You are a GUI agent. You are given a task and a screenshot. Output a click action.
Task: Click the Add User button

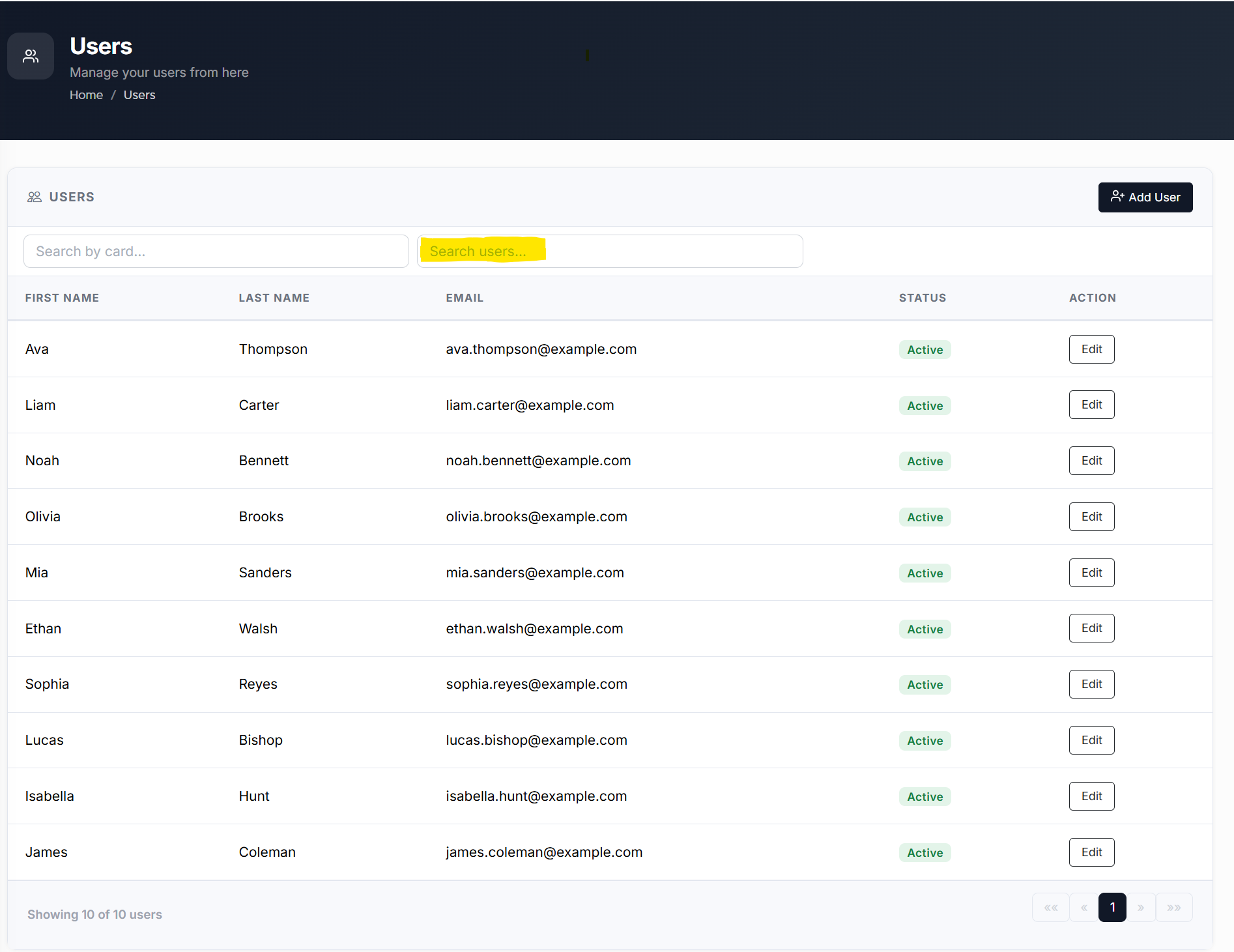pyautogui.click(x=1145, y=197)
